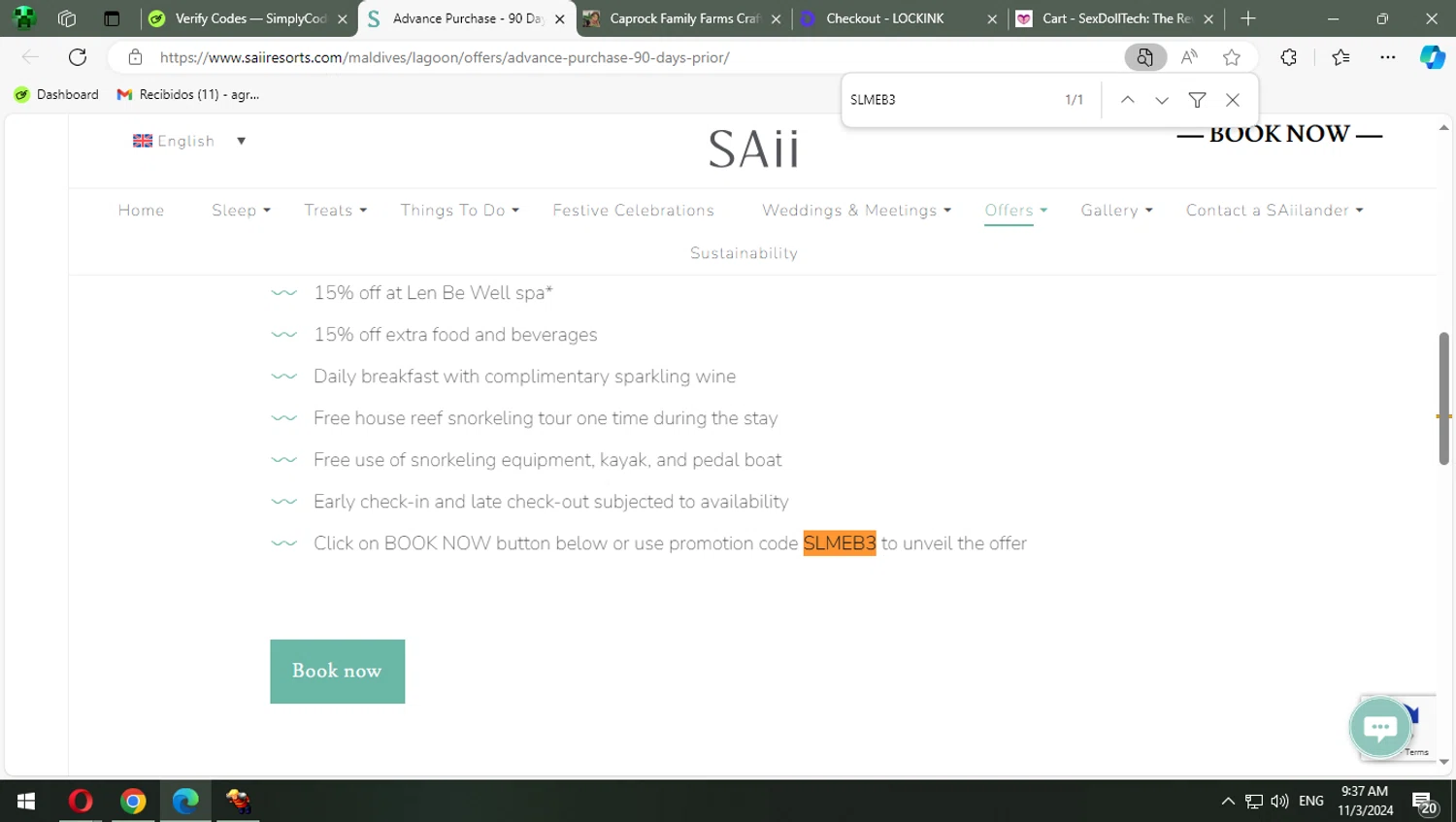Open Edge Settings and more menu

(1388, 57)
